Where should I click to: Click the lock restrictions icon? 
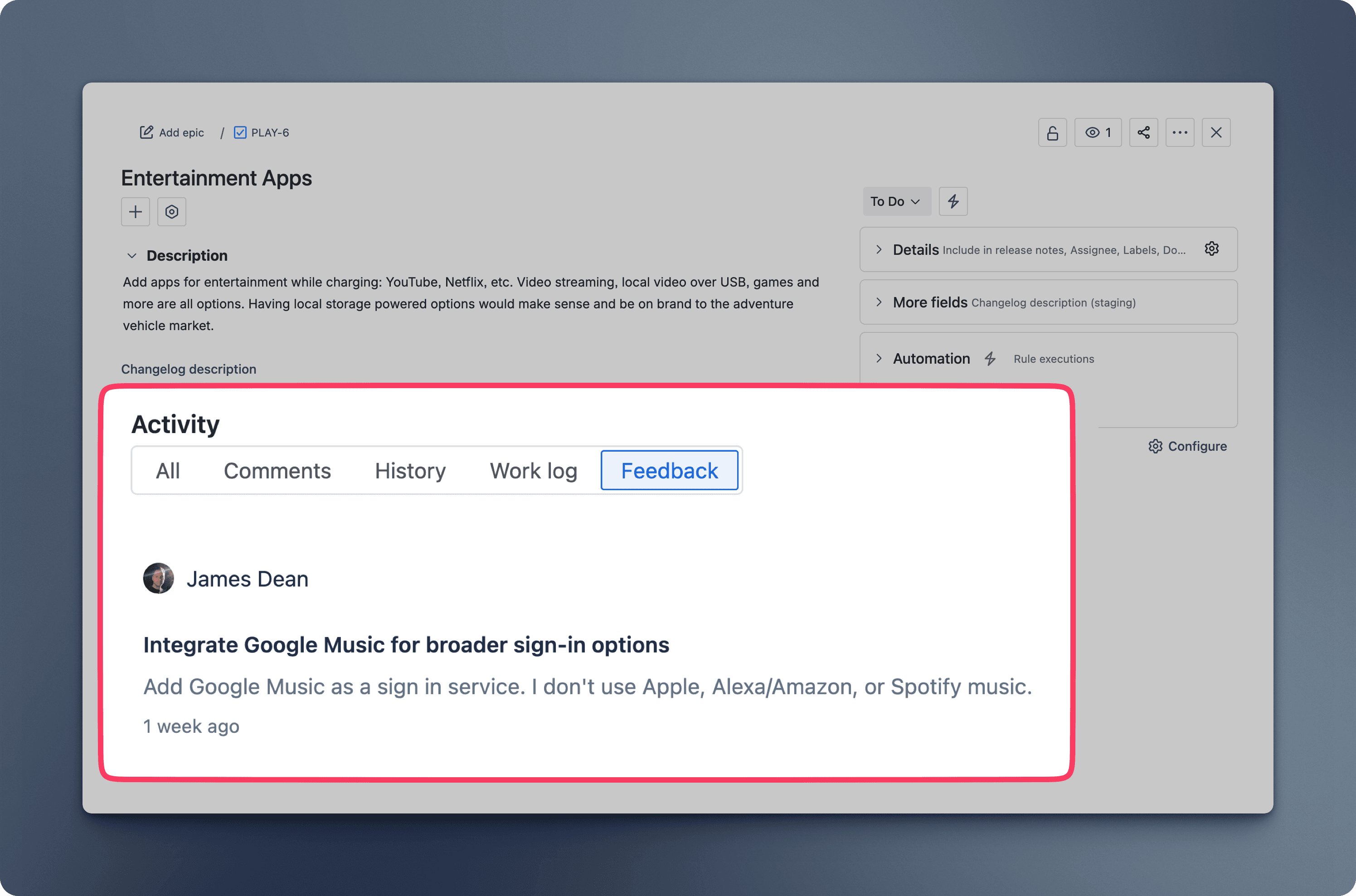pyautogui.click(x=1052, y=132)
